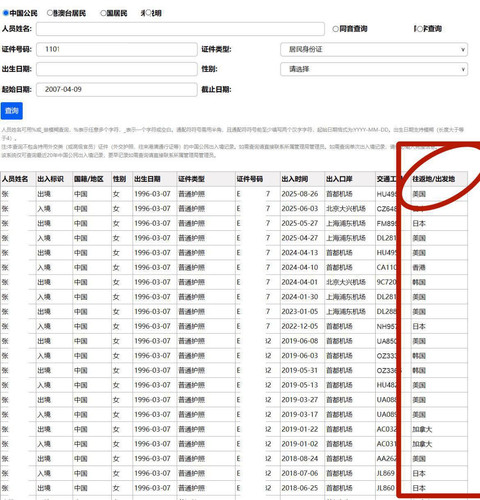
Task: Click the HU482 flight cell
Action: tap(387, 385)
